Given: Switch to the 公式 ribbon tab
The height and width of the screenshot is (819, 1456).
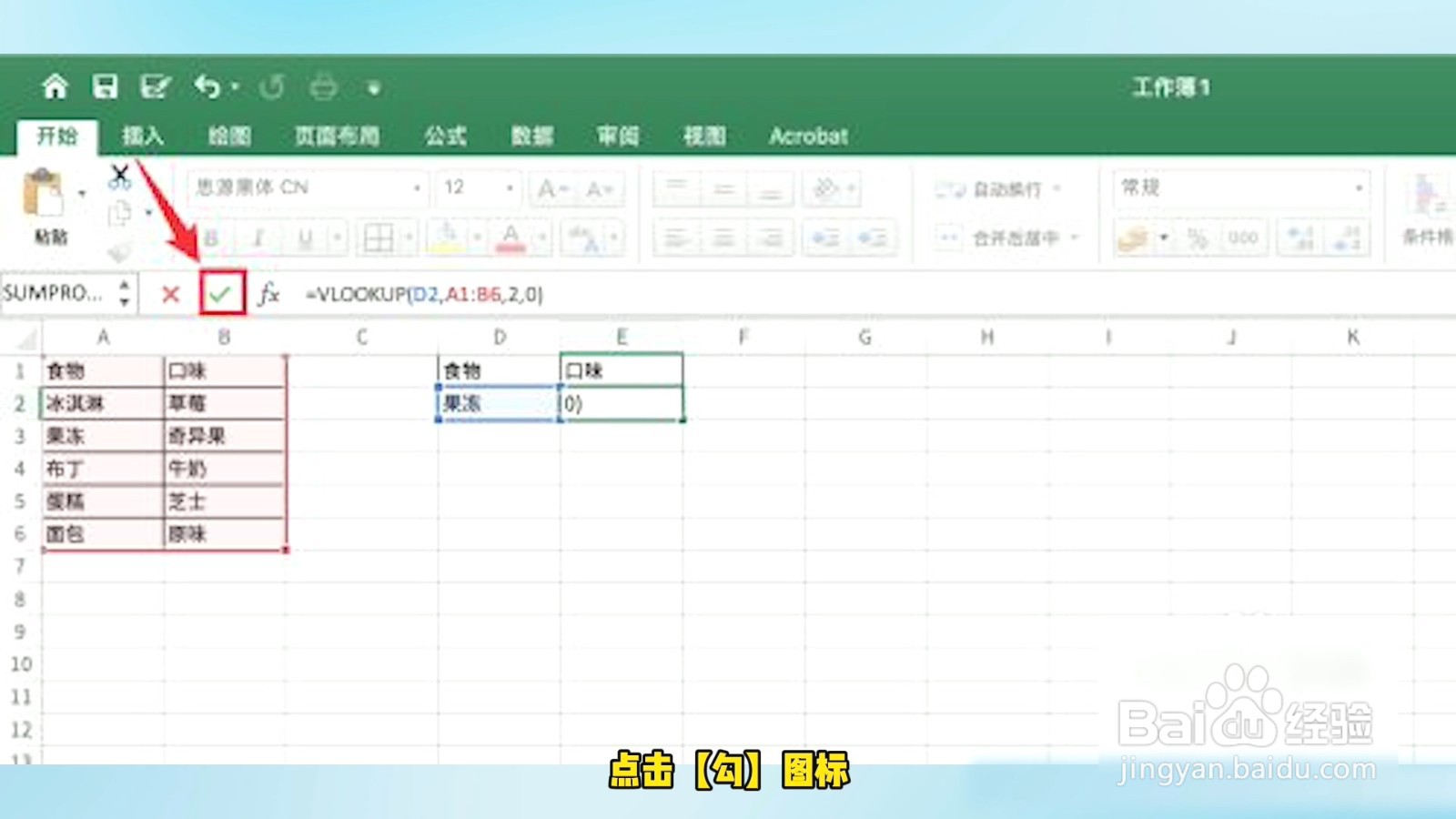Looking at the screenshot, I should [x=448, y=135].
